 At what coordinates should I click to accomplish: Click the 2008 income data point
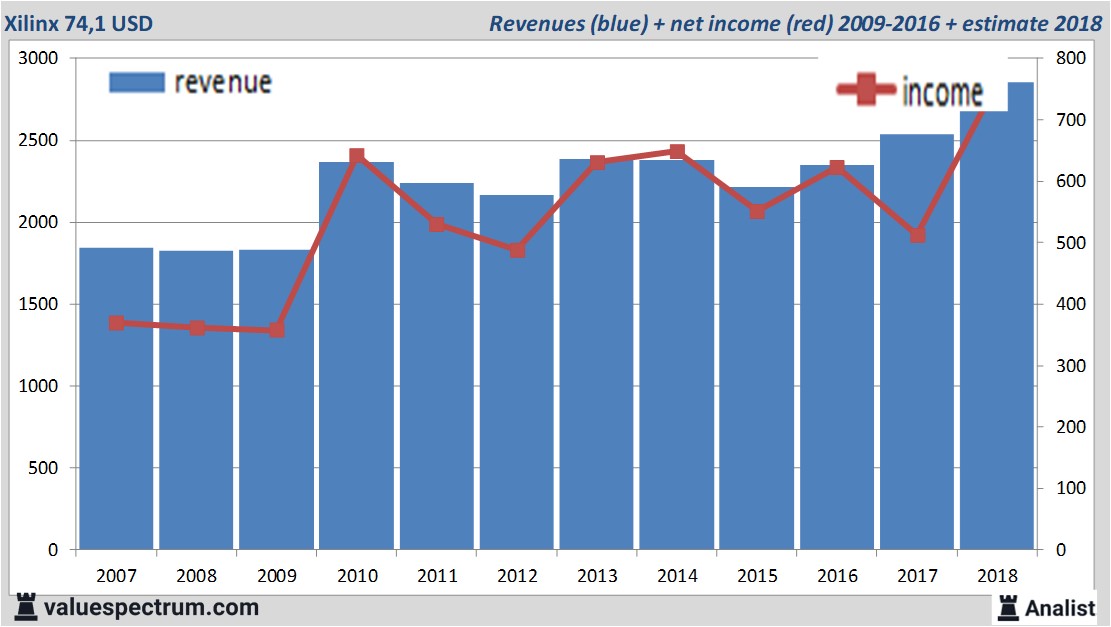198,328
